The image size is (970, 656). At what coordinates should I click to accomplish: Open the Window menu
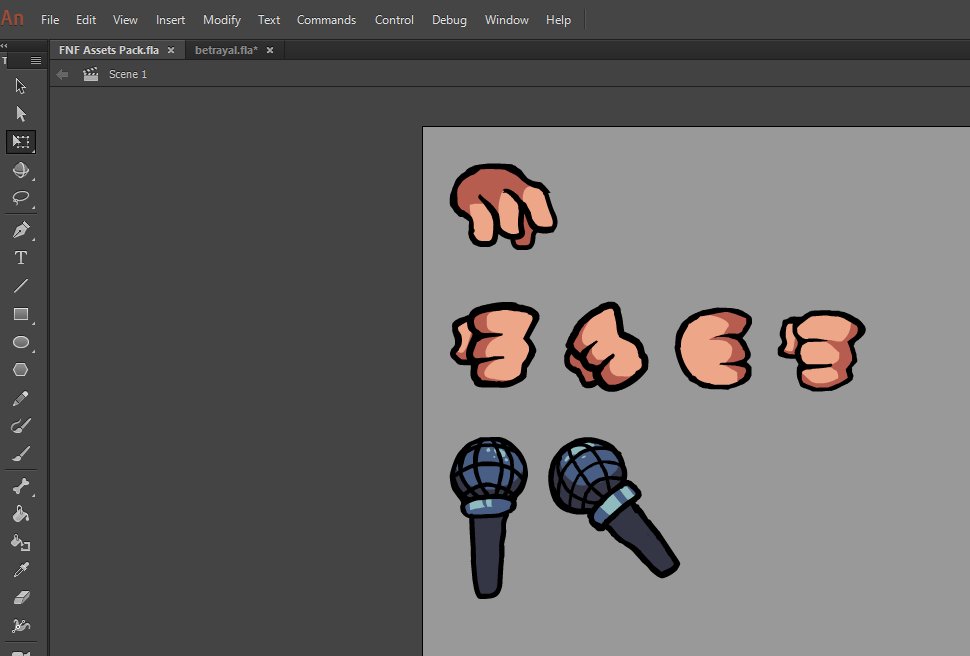tap(506, 19)
